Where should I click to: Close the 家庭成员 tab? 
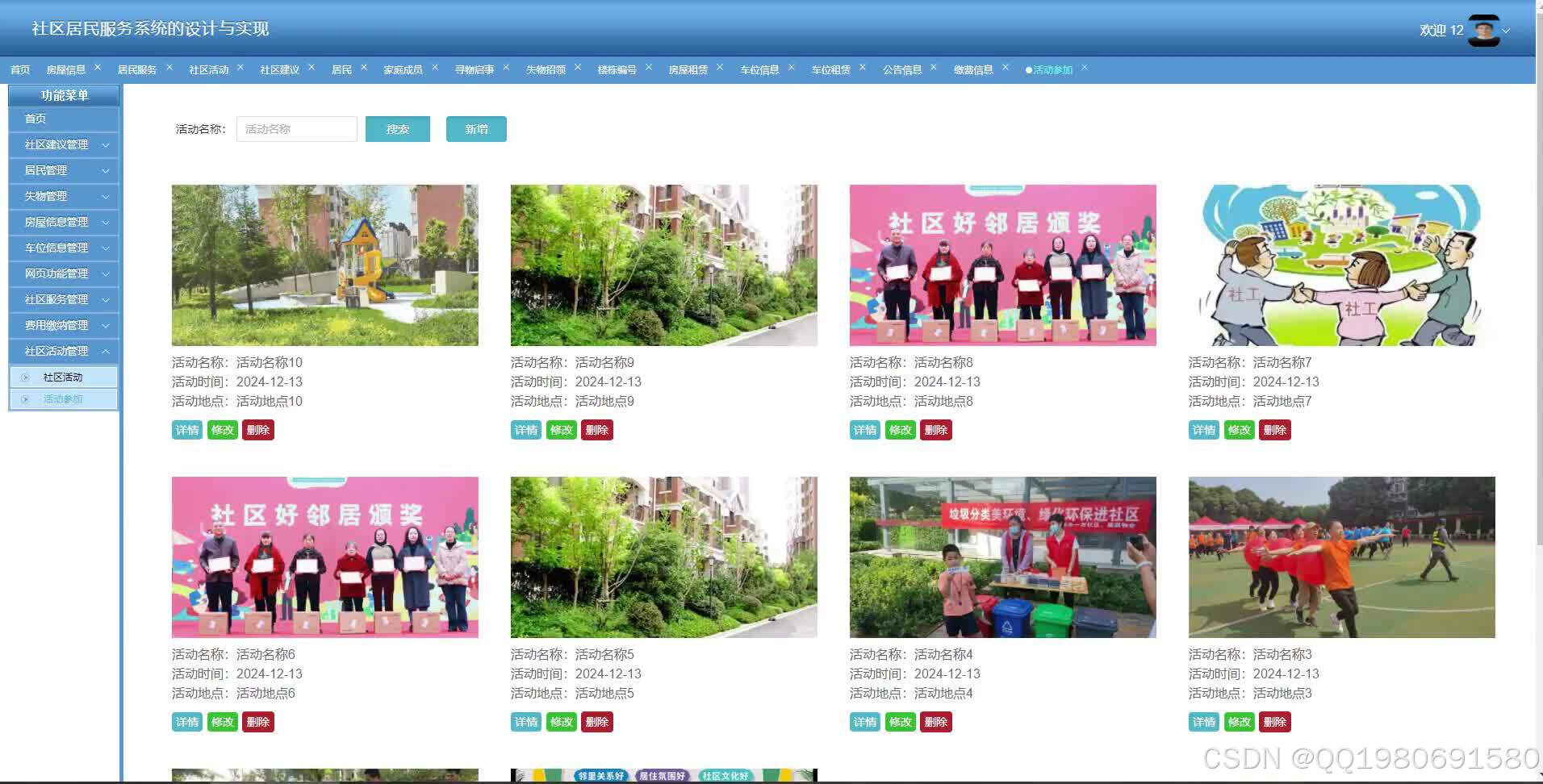pos(435,68)
